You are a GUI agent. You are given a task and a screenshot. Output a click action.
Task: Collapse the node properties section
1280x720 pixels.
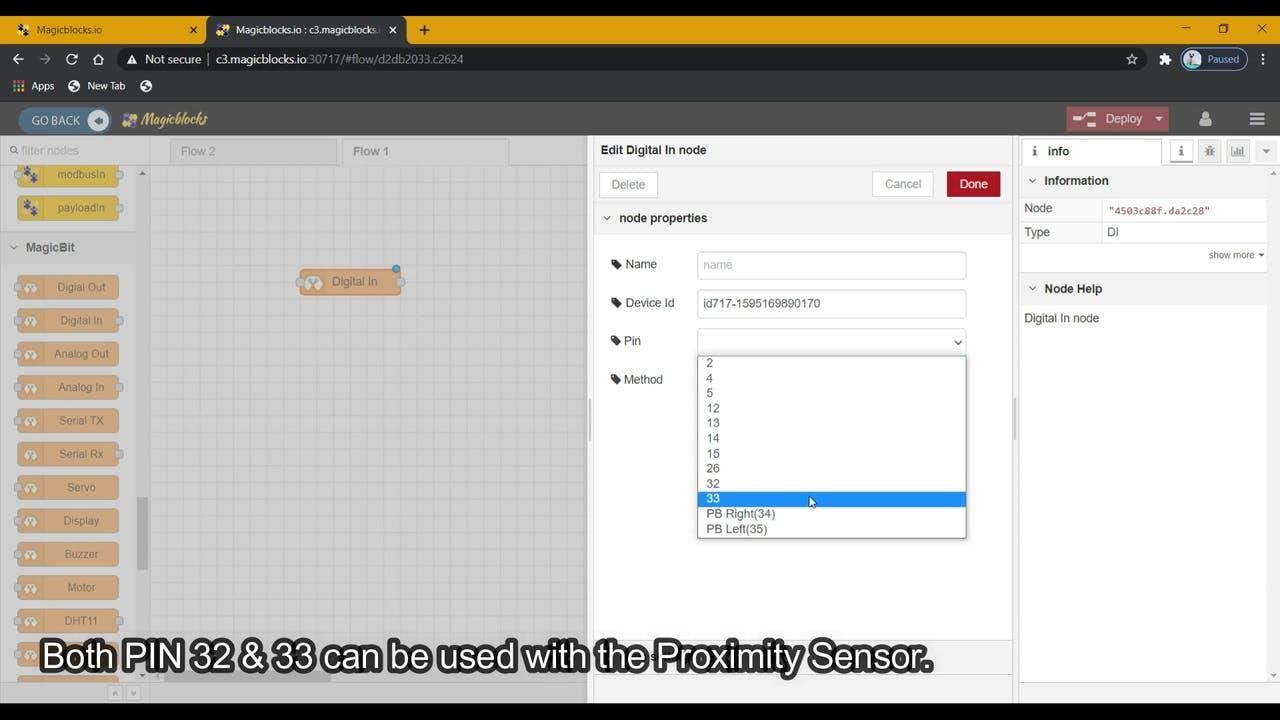point(607,217)
